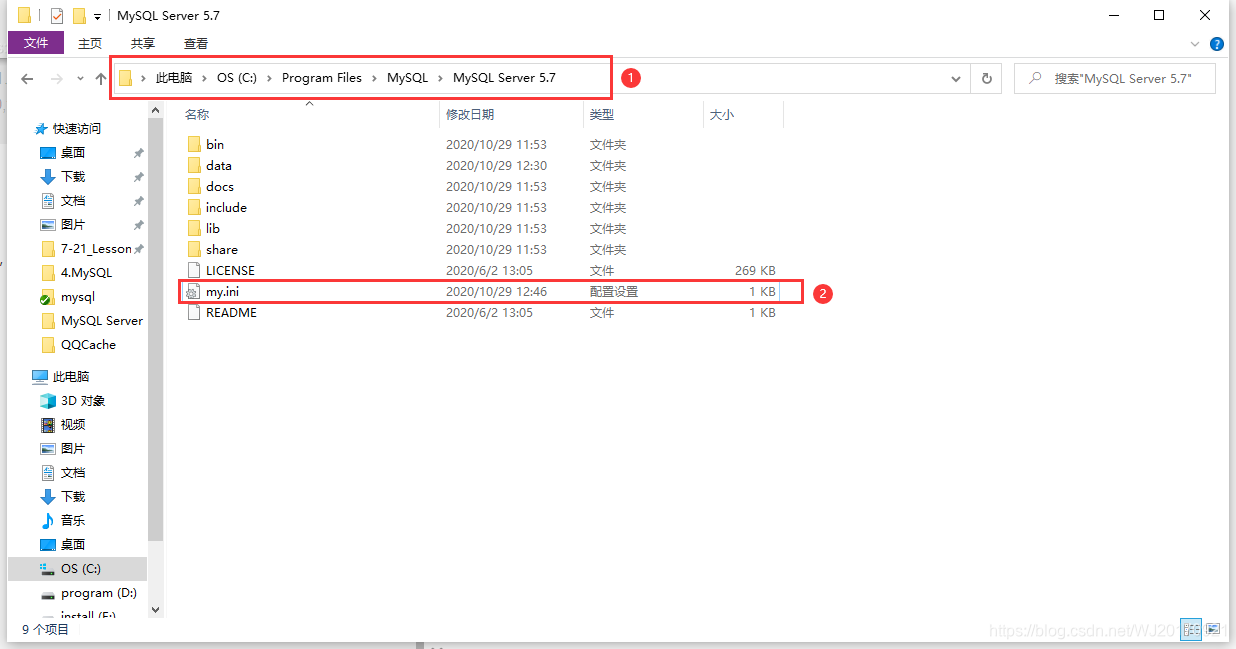Switch to details view layout icon
This screenshot has width=1236, height=649.
pyautogui.click(x=1190, y=629)
